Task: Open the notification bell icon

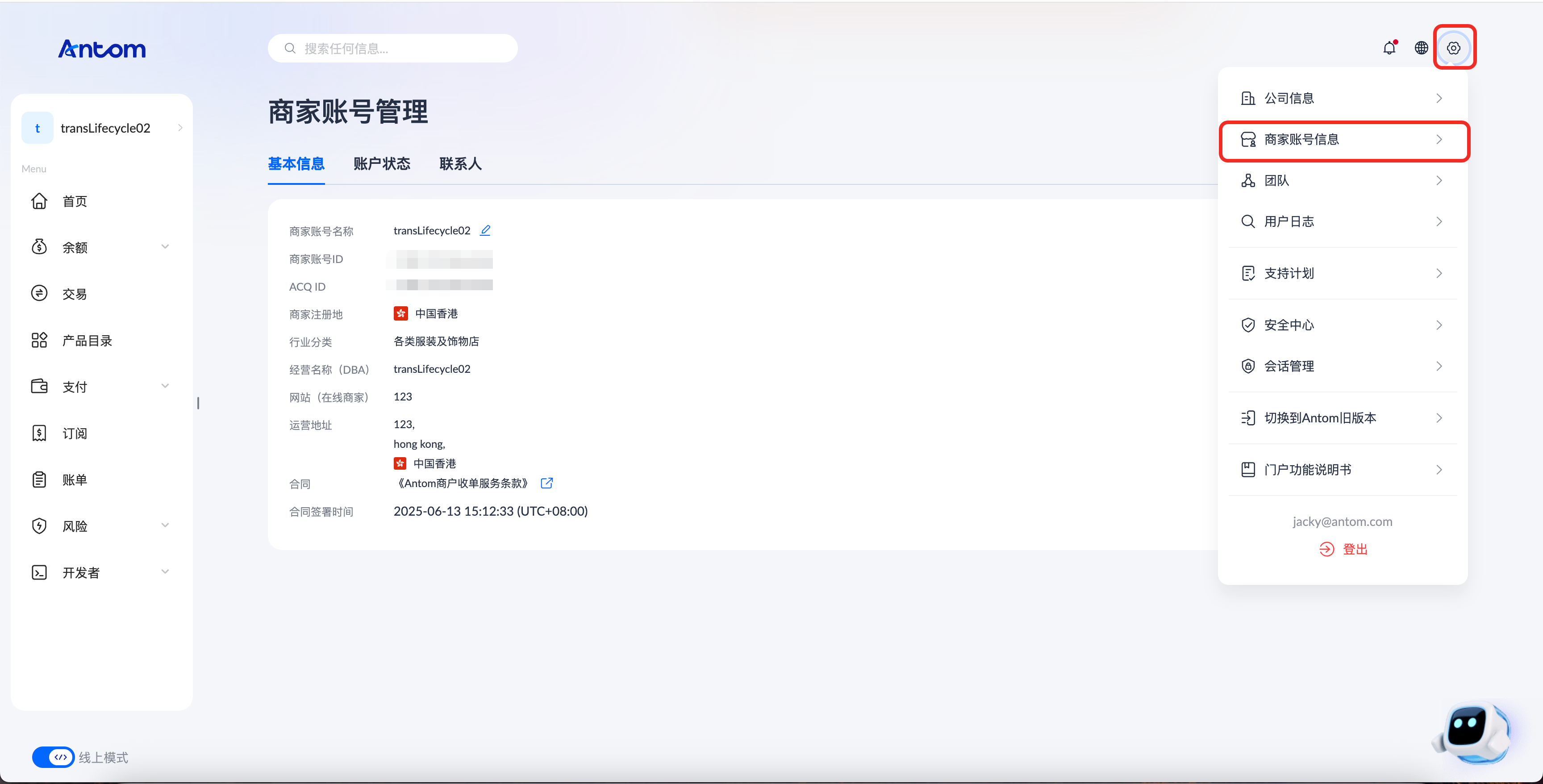Action: [1389, 48]
